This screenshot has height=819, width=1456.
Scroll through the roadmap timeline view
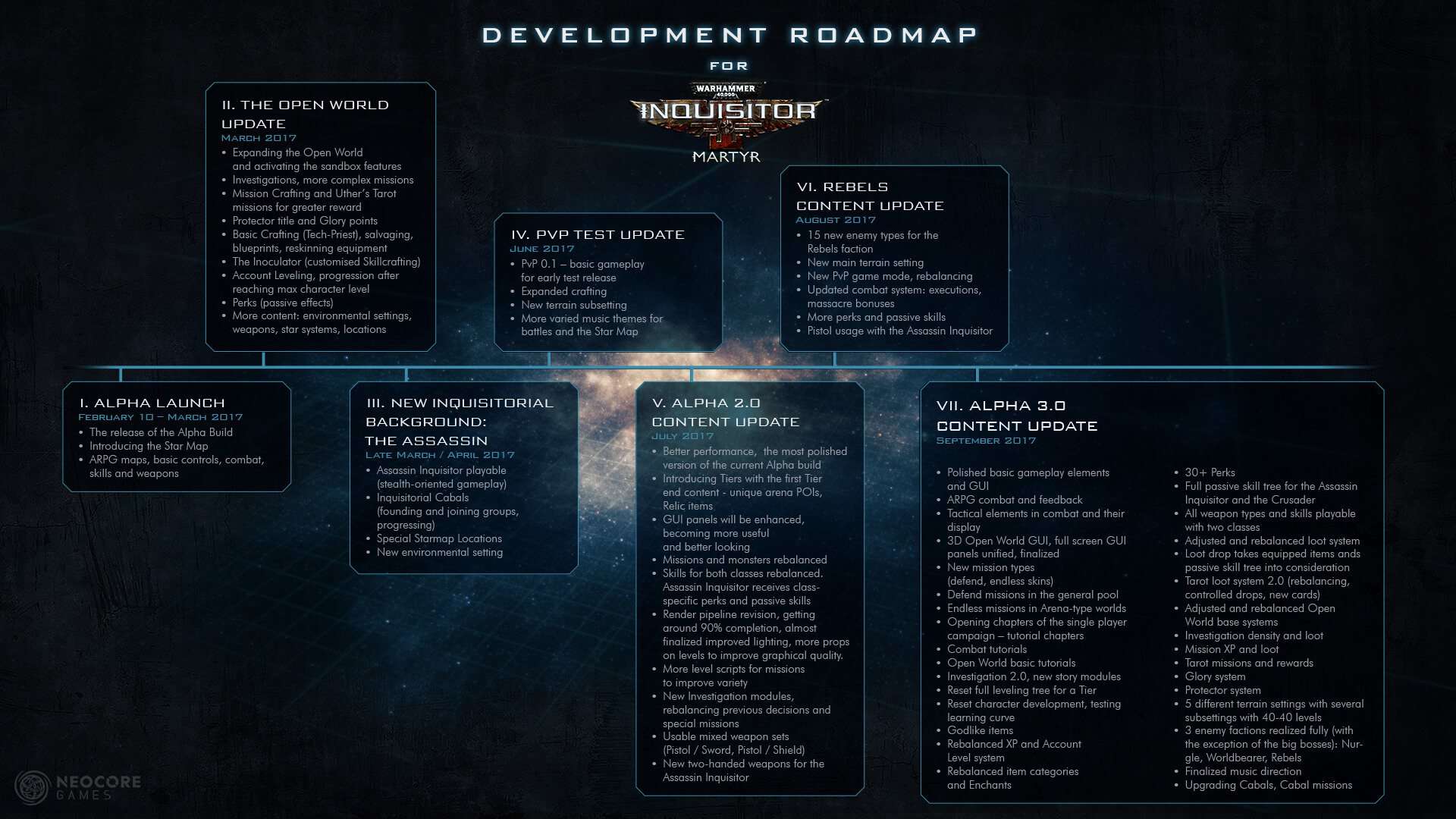tap(728, 369)
